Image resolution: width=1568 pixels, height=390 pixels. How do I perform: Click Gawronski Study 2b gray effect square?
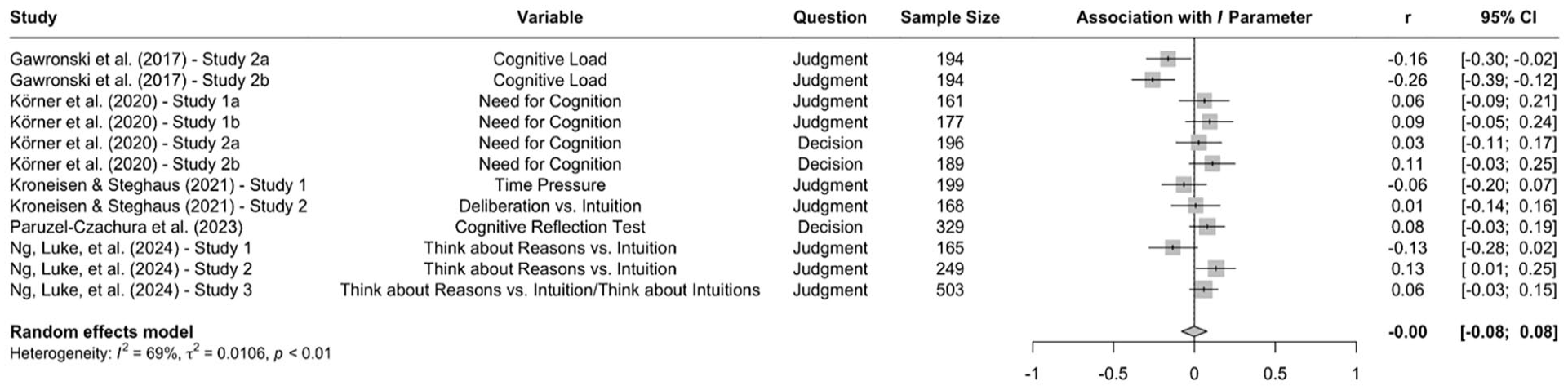coord(1153,80)
